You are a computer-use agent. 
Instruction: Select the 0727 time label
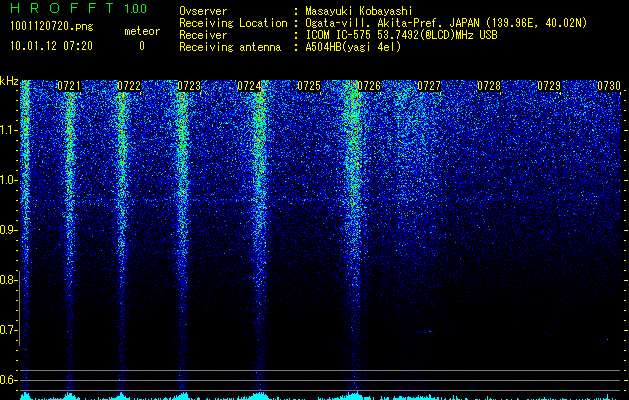(429, 86)
